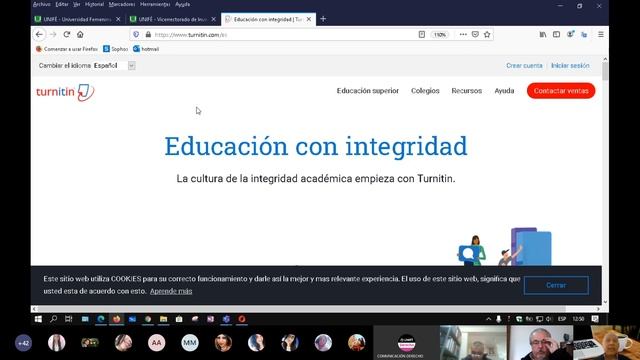This screenshot has height=360, width=640.
Task: Show the sidebars panel
Action: (x=556, y=35)
